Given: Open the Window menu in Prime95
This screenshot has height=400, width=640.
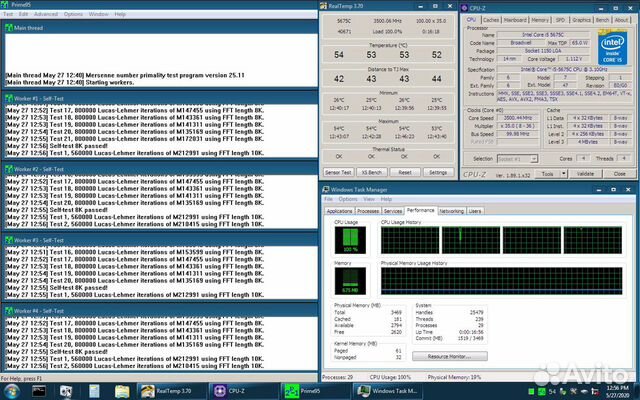Looking at the screenshot, I should click(x=98, y=14).
